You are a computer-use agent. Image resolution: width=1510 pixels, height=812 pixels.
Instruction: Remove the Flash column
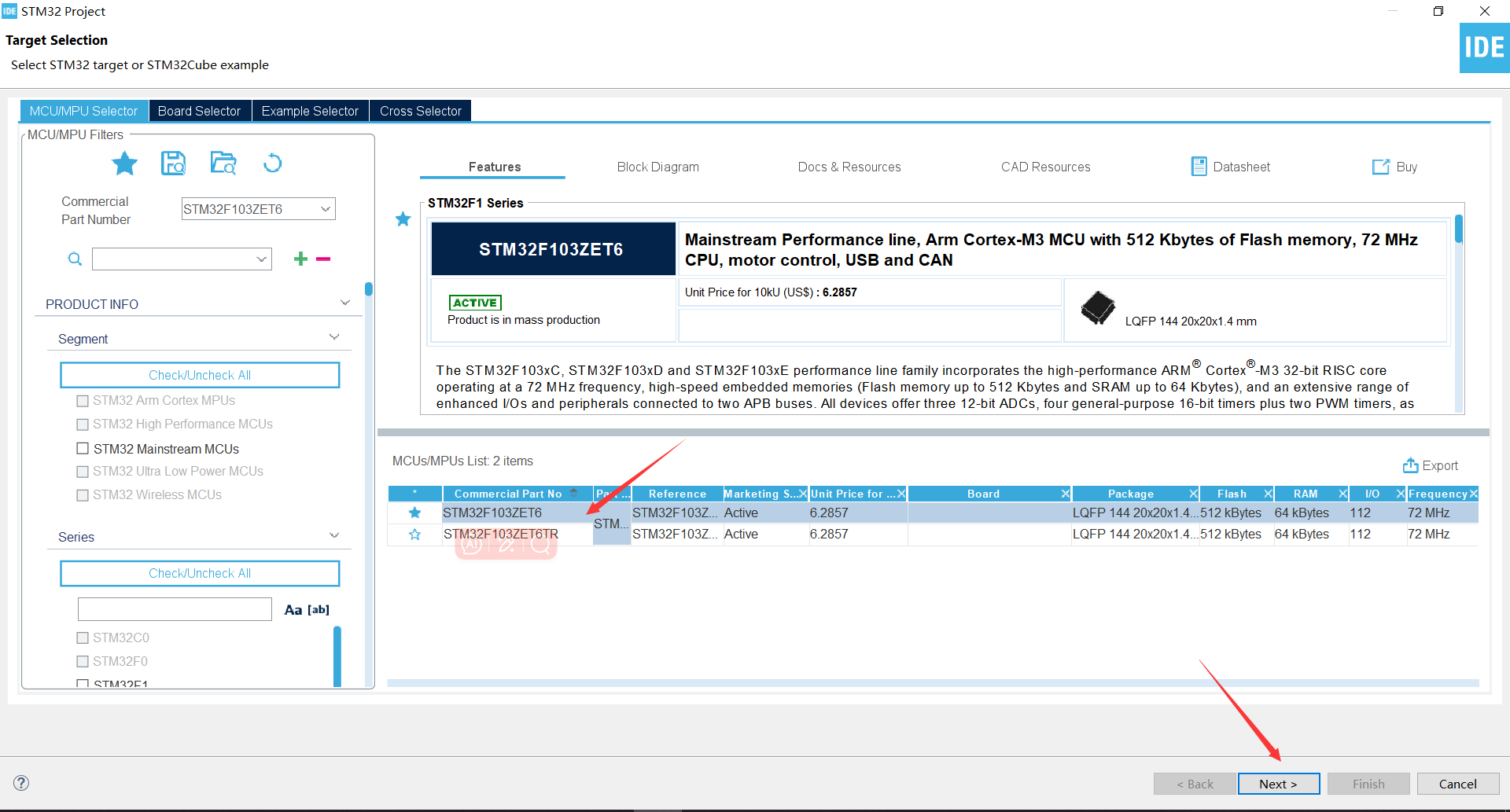[1269, 494]
